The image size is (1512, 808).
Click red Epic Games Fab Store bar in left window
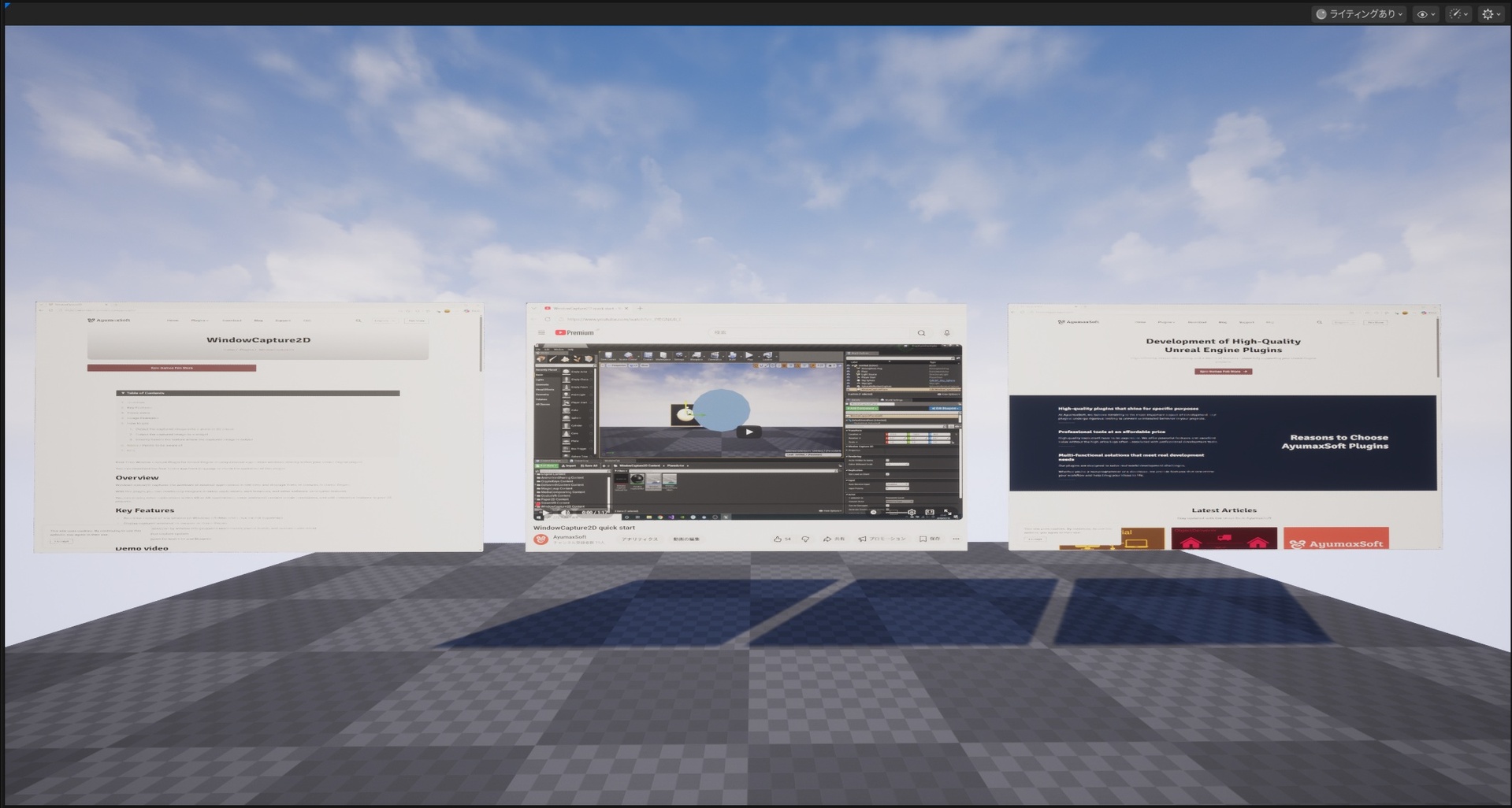pyautogui.click(x=172, y=368)
